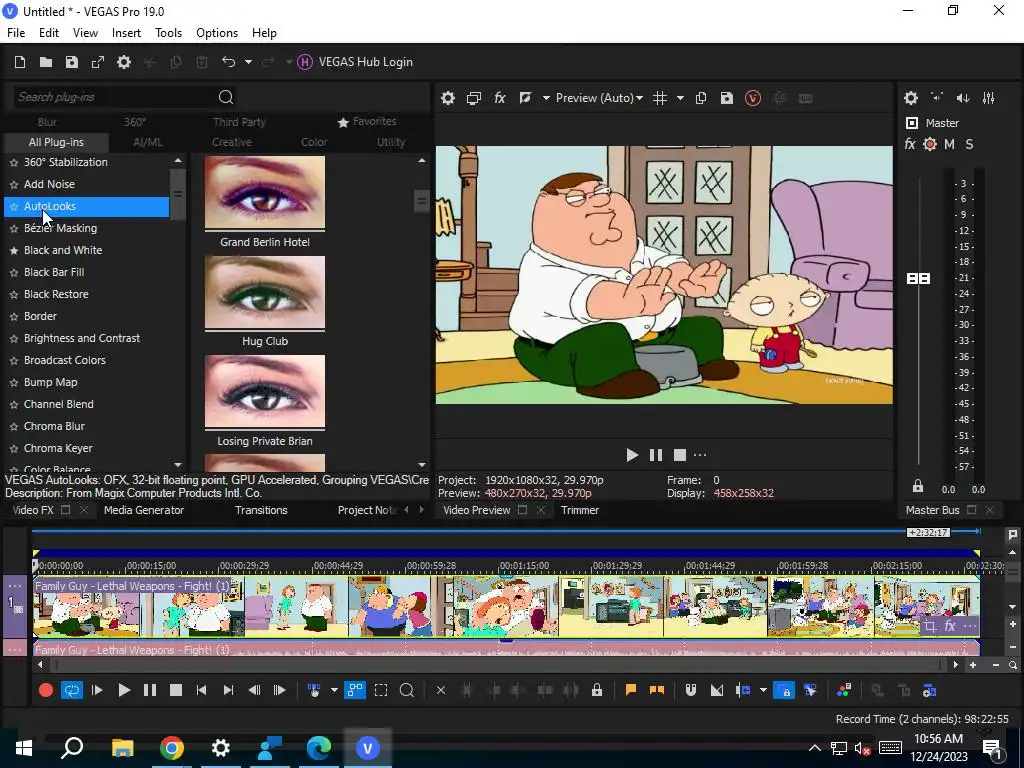
Task: Toggle Lock Event padlock icon
Action: [597, 690]
